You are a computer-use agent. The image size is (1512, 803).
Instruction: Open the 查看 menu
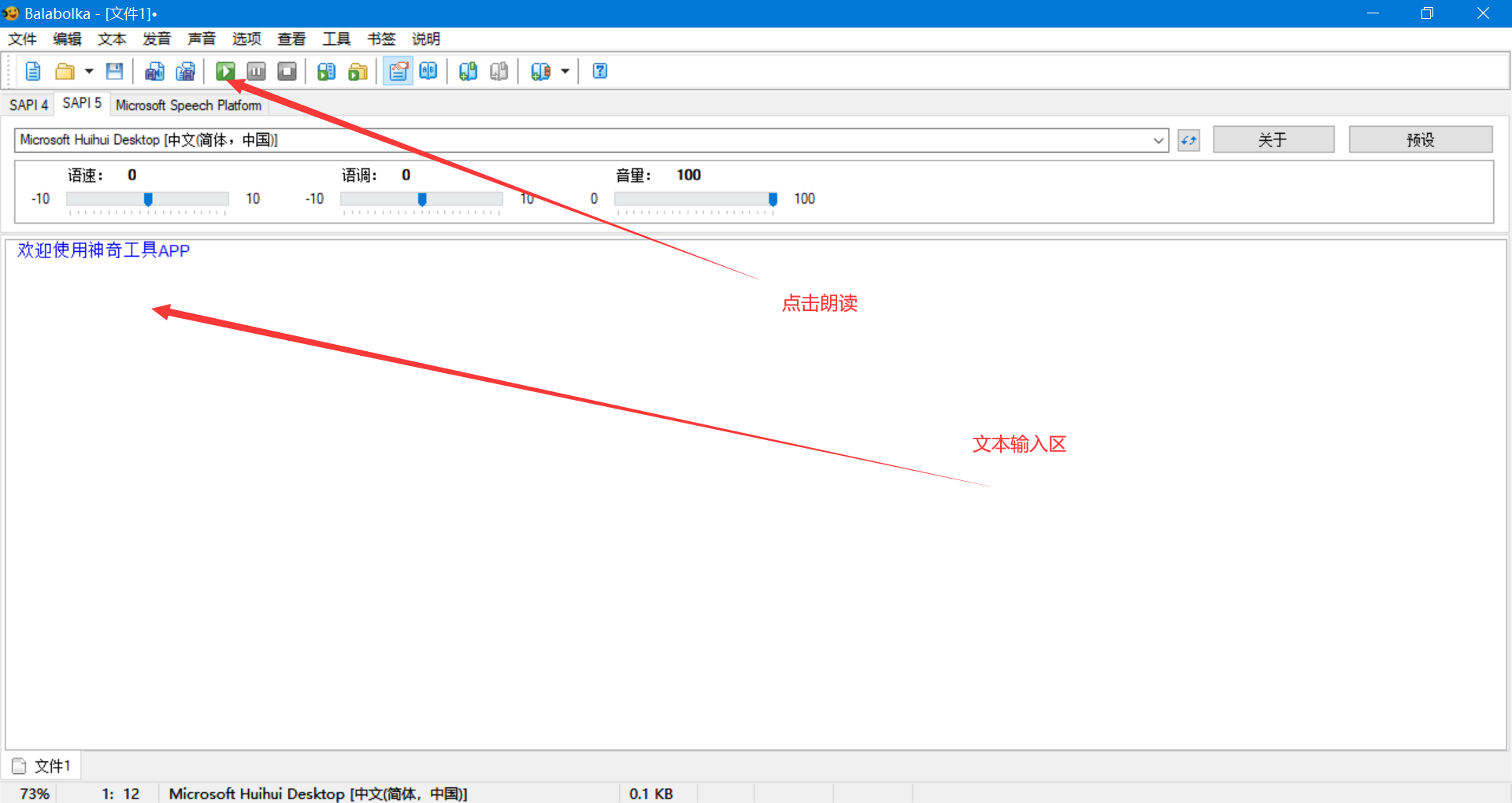[x=292, y=39]
